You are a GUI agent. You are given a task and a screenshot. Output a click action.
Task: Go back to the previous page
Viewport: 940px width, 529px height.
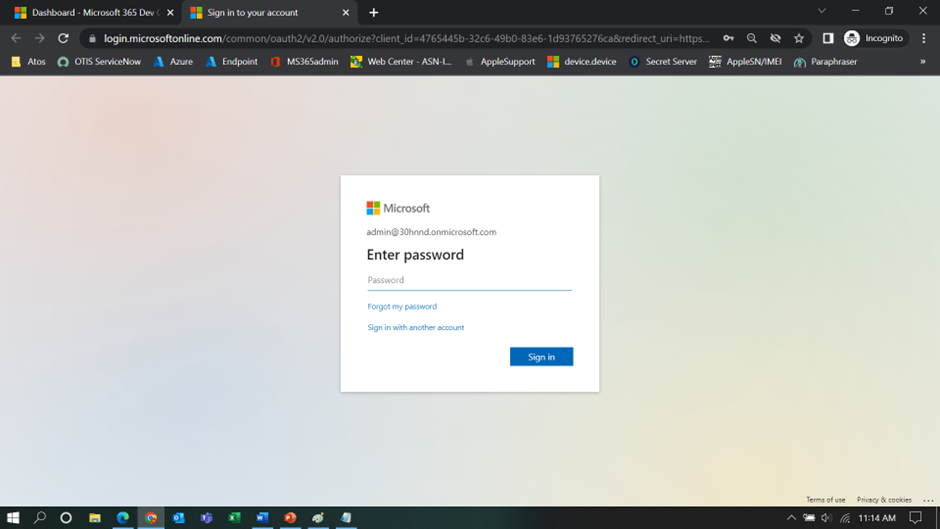[x=16, y=38]
